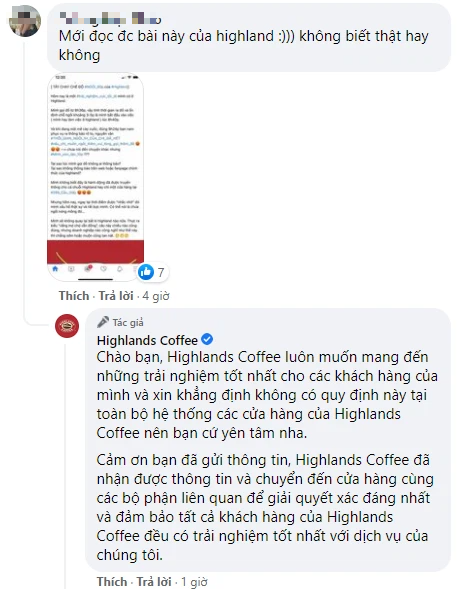The height and width of the screenshot is (589, 466).
Task: Click the Tác giả author label
Action: pos(128,322)
